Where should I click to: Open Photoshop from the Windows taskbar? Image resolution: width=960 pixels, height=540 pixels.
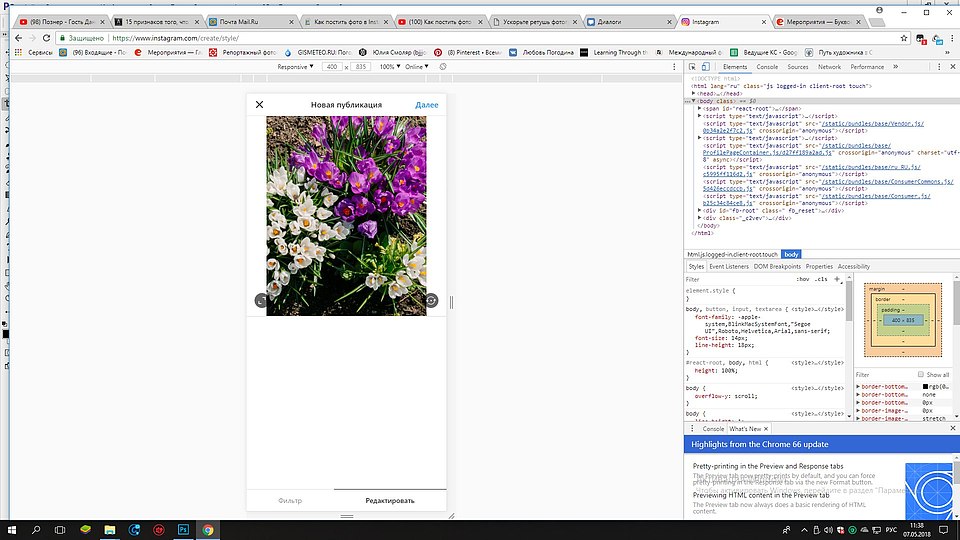coord(183,529)
